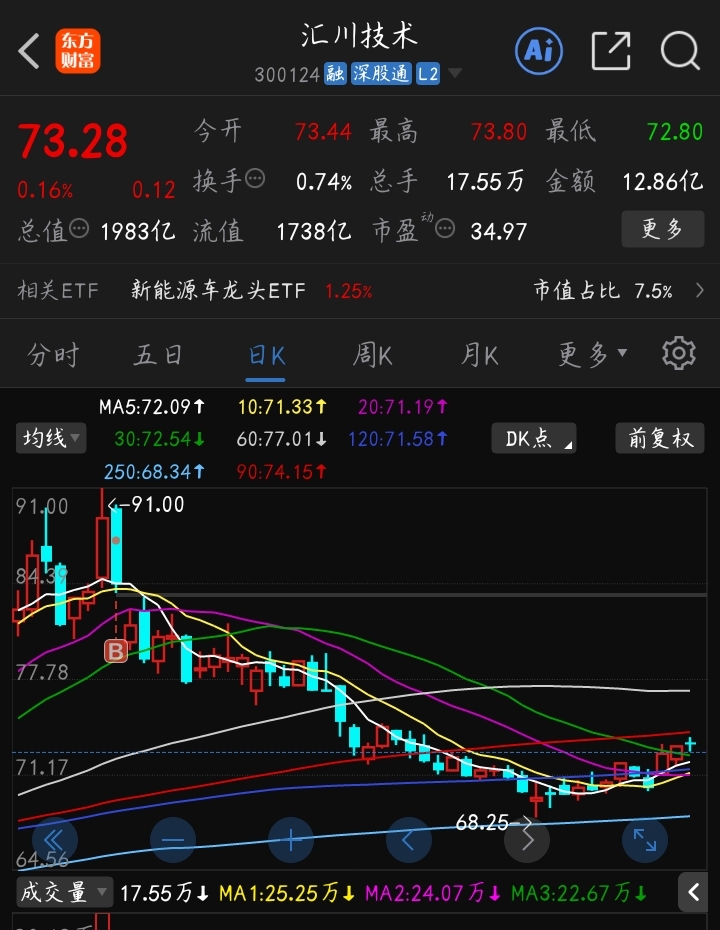The image size is (720, 930).
Task: Switch to 周K chart tab
Action: click(372, 355)
